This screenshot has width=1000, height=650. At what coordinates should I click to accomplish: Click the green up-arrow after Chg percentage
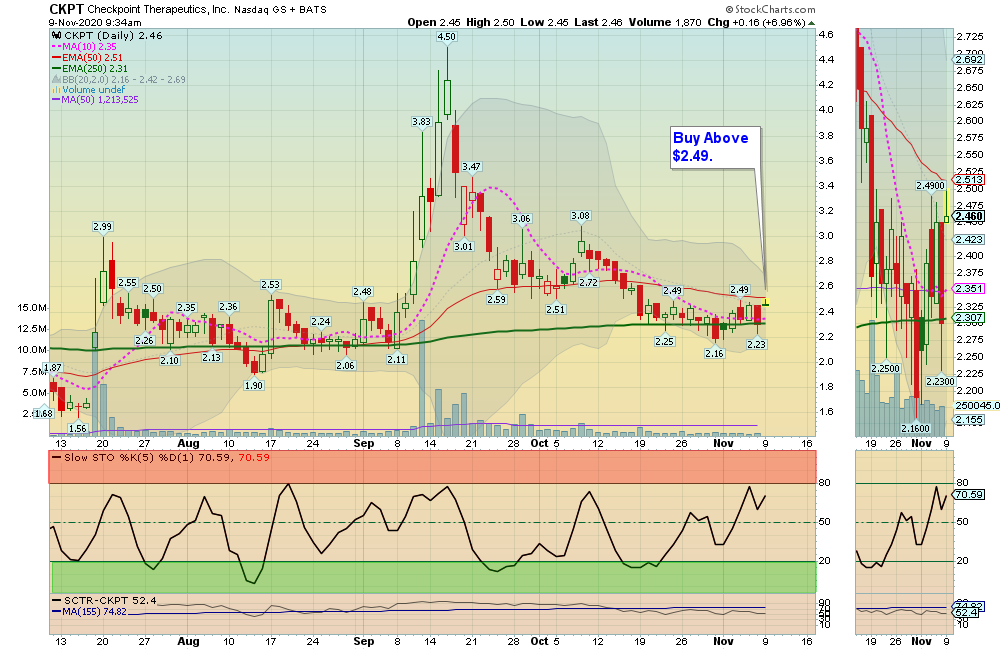pos(811,23)
